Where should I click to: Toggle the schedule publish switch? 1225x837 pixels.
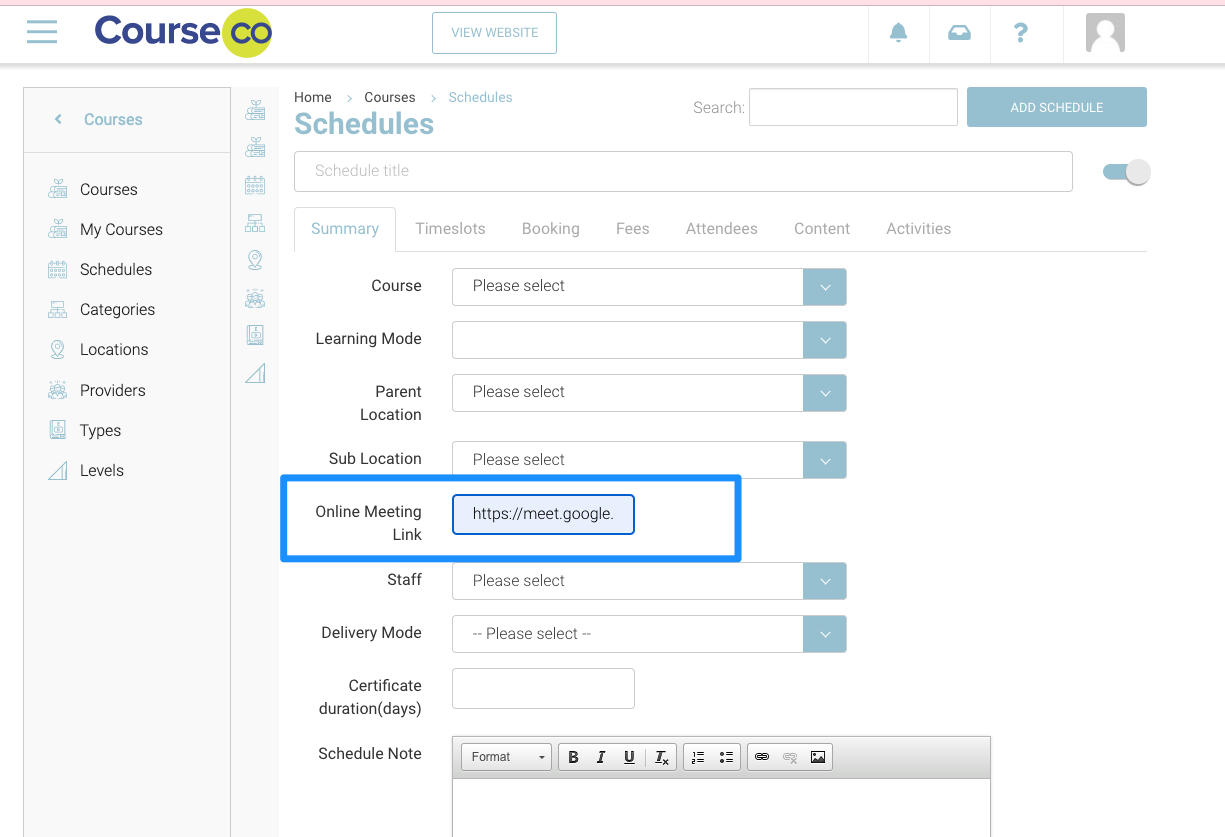[1126, 172]
